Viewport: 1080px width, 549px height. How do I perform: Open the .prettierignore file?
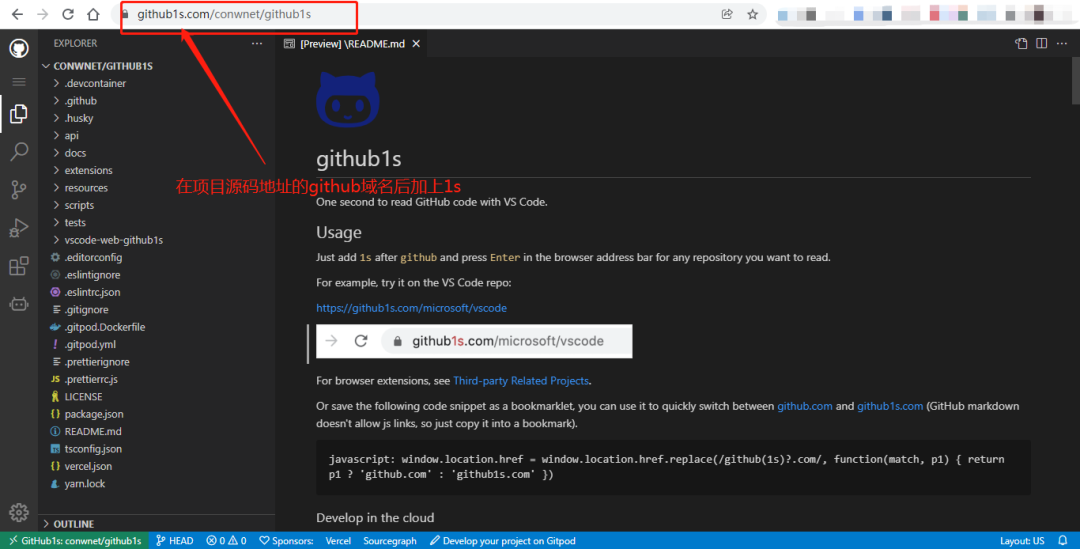point(158,362)
